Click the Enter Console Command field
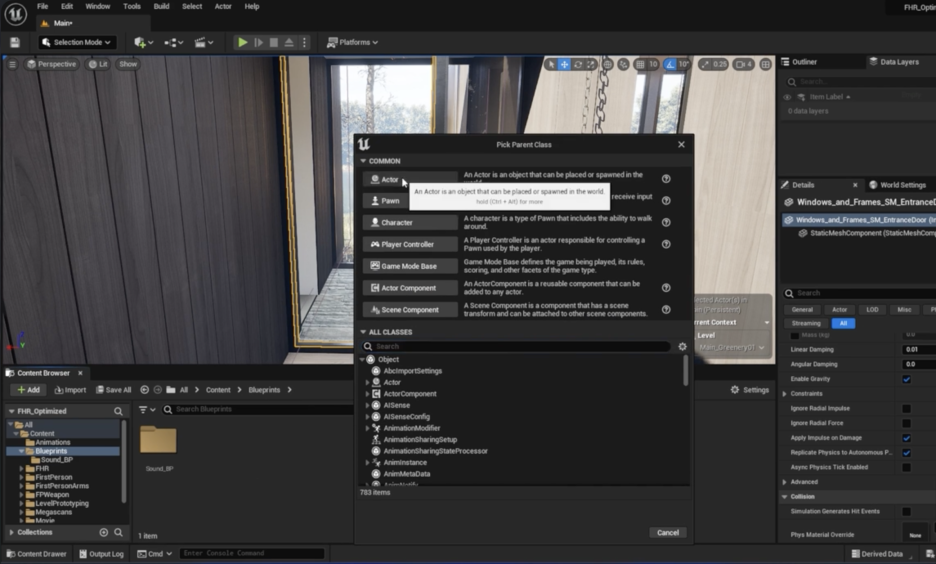The width and height of the screenshot is (936, 564). pos(251,553)
